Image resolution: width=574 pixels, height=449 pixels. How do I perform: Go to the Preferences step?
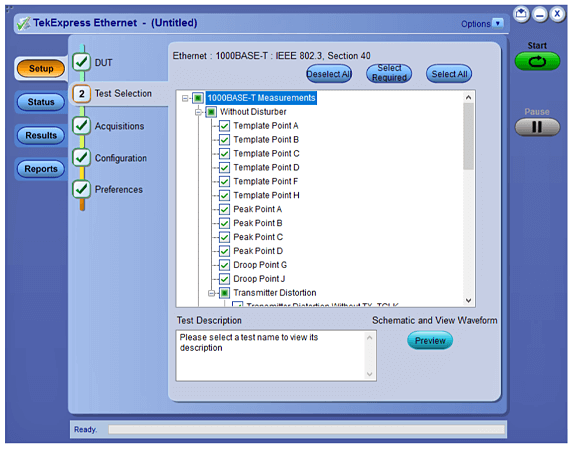[119, 190]
